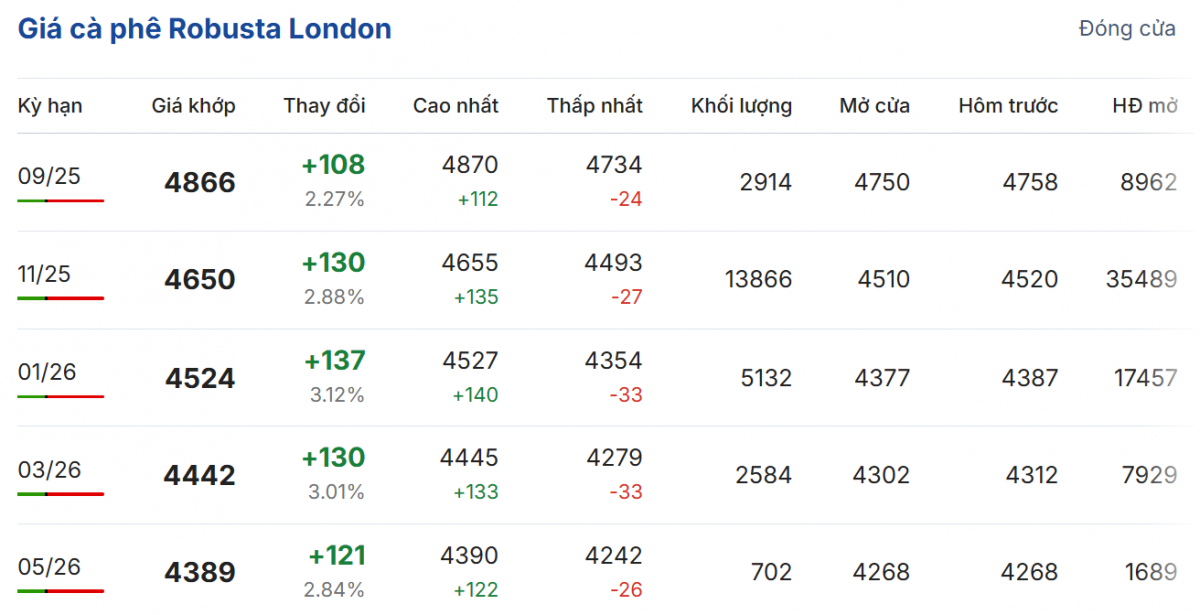
Task: Click the Khối lượng column header
Action: click(741, 105)
